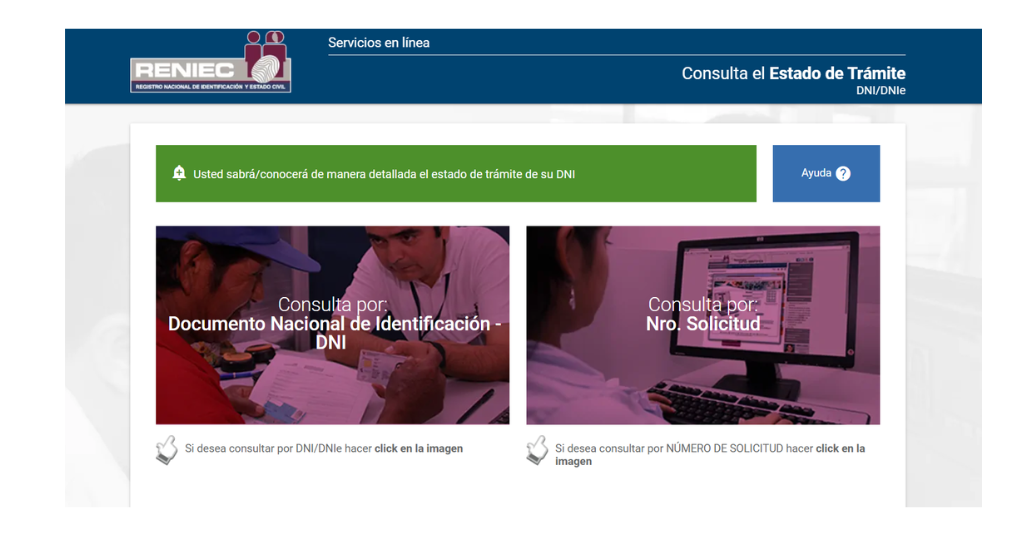Open the Ayuda help button

point(826,174)
